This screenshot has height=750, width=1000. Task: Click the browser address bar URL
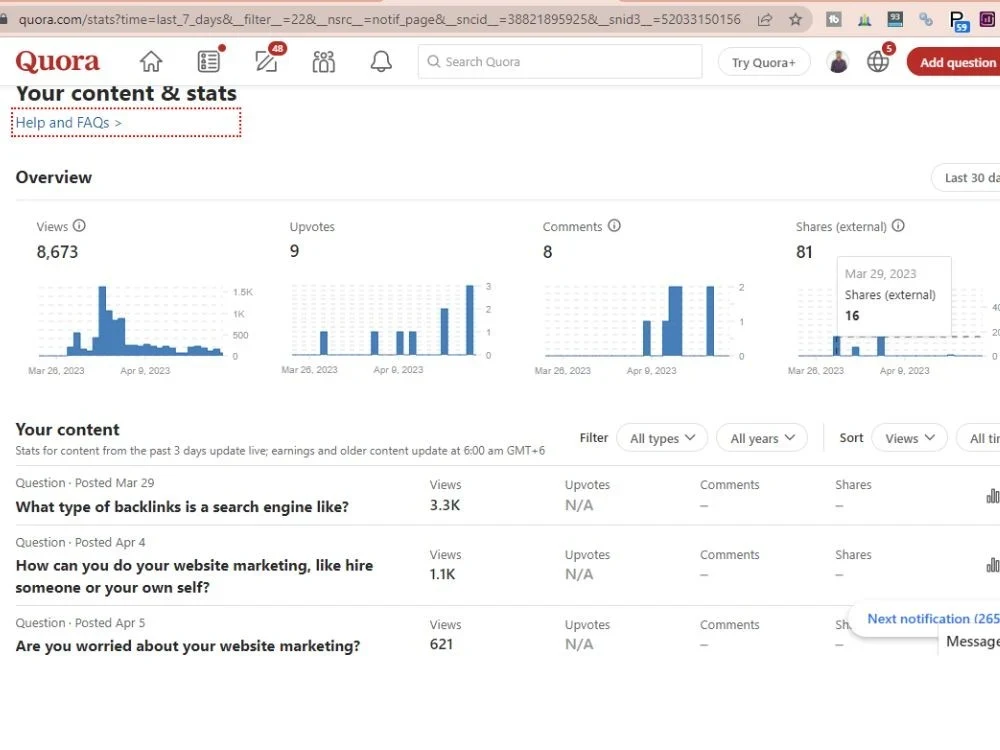(379, 20)
